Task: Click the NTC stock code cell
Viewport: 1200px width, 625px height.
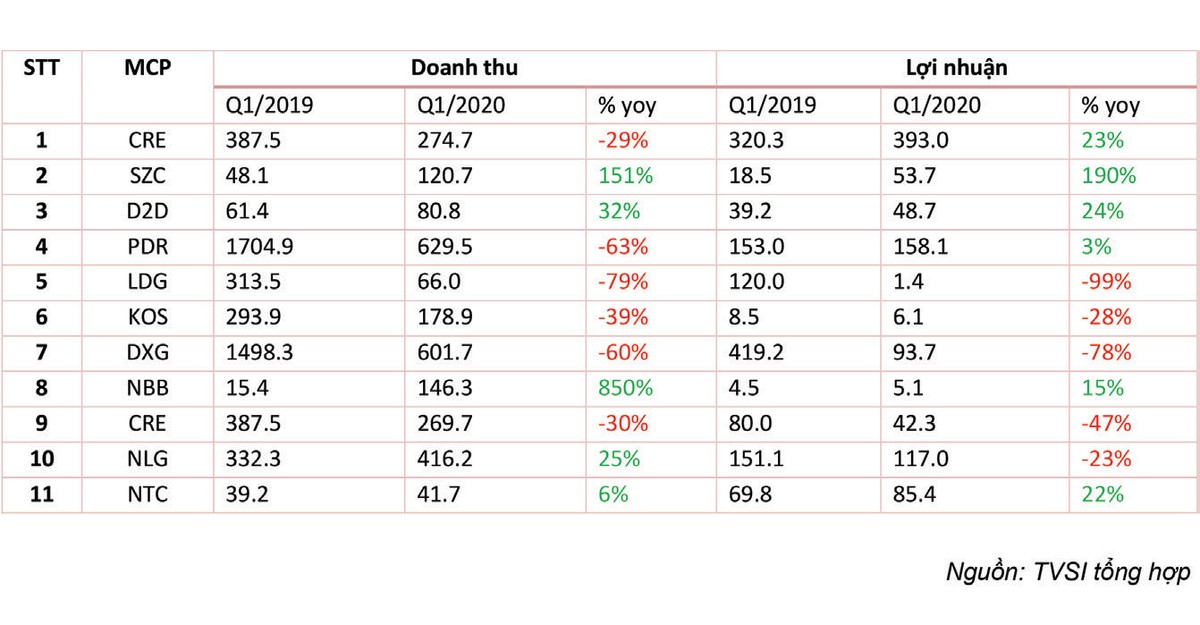Action: tap(148, 494)
